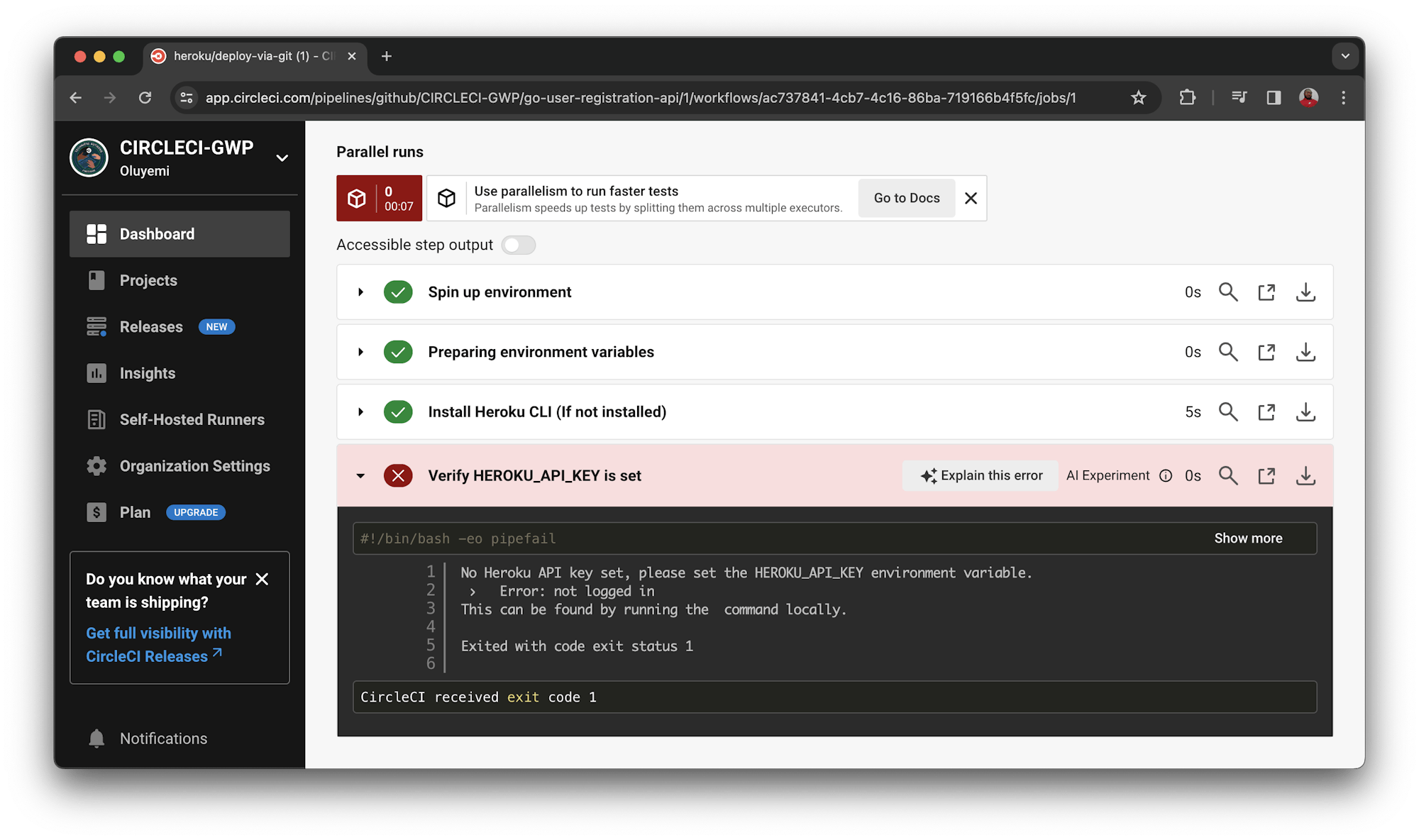The image size is (1419, 840).
Task: Open Organization Settings
Action: [194, 465]
